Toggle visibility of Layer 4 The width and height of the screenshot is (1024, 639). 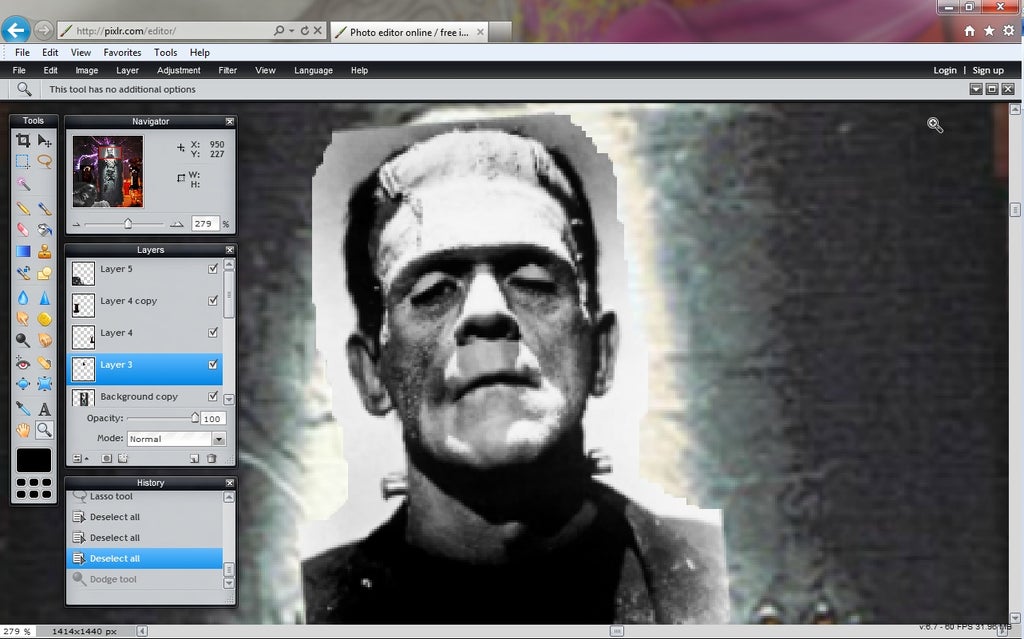(x=213, y=333)
